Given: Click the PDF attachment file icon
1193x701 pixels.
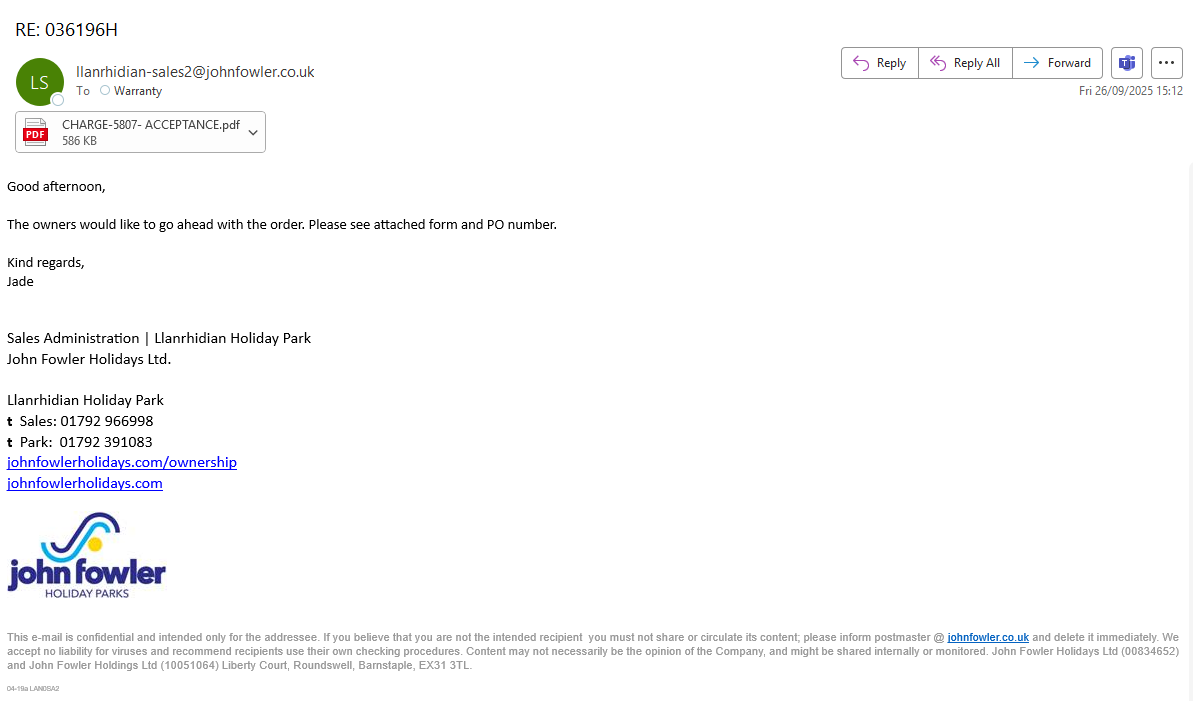Looking at the screenshot, I should [36, 132].
